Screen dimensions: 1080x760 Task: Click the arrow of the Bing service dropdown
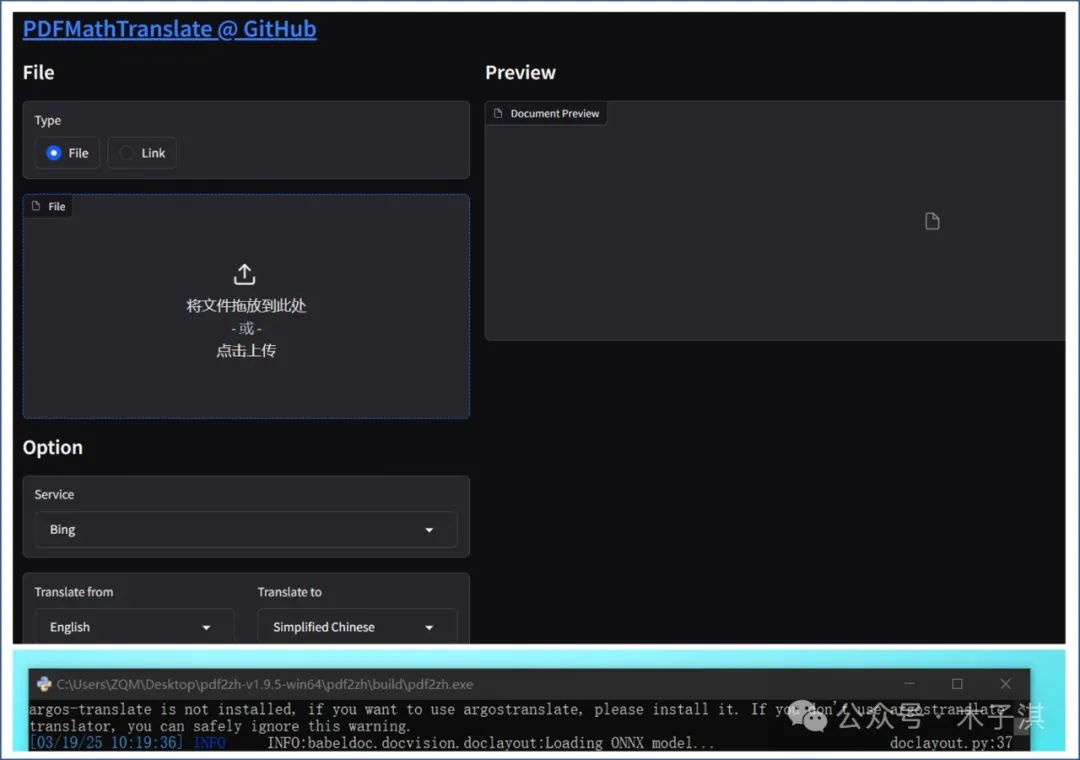coord(429,530)
